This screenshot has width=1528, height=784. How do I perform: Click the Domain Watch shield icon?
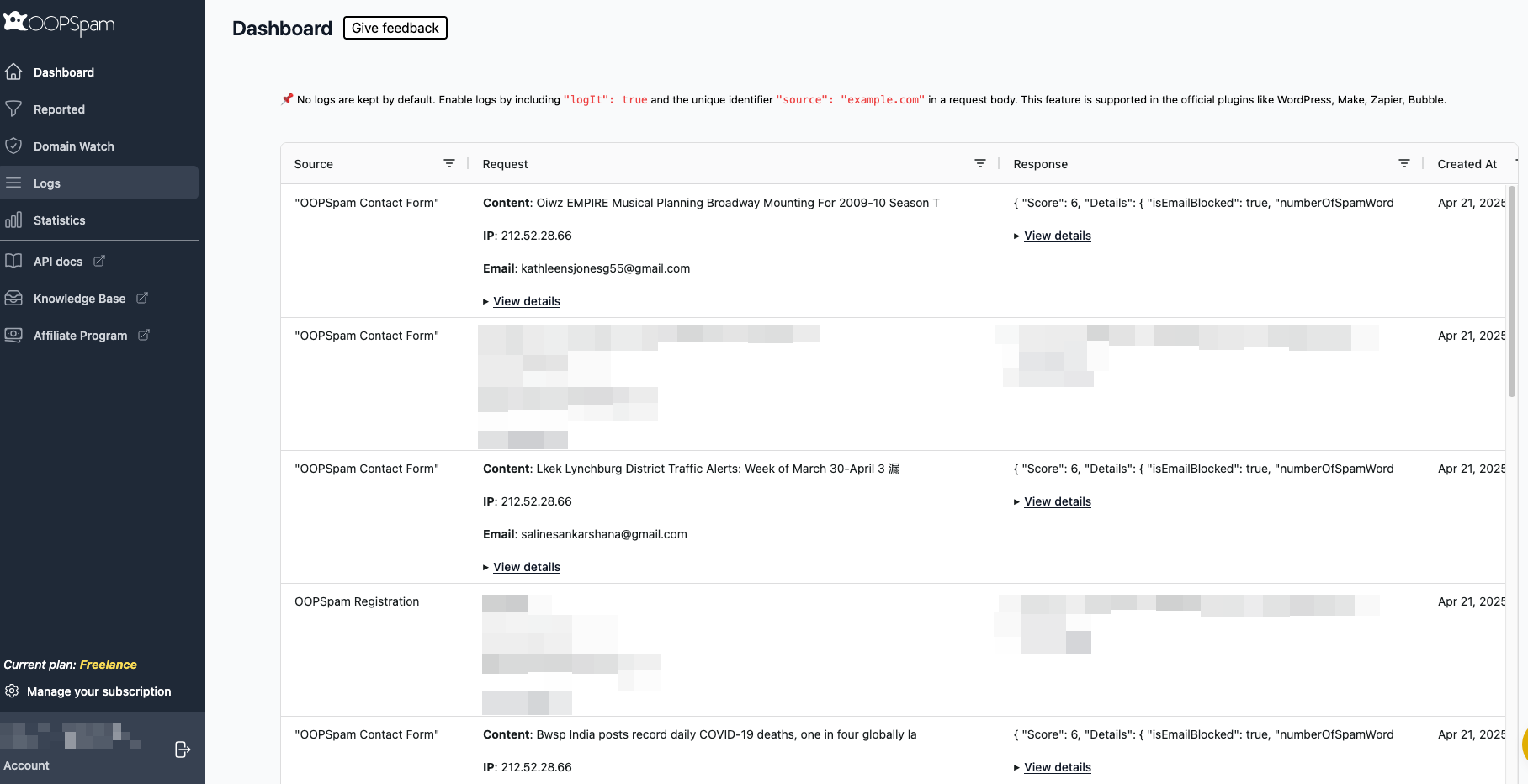tap(13, 146)
